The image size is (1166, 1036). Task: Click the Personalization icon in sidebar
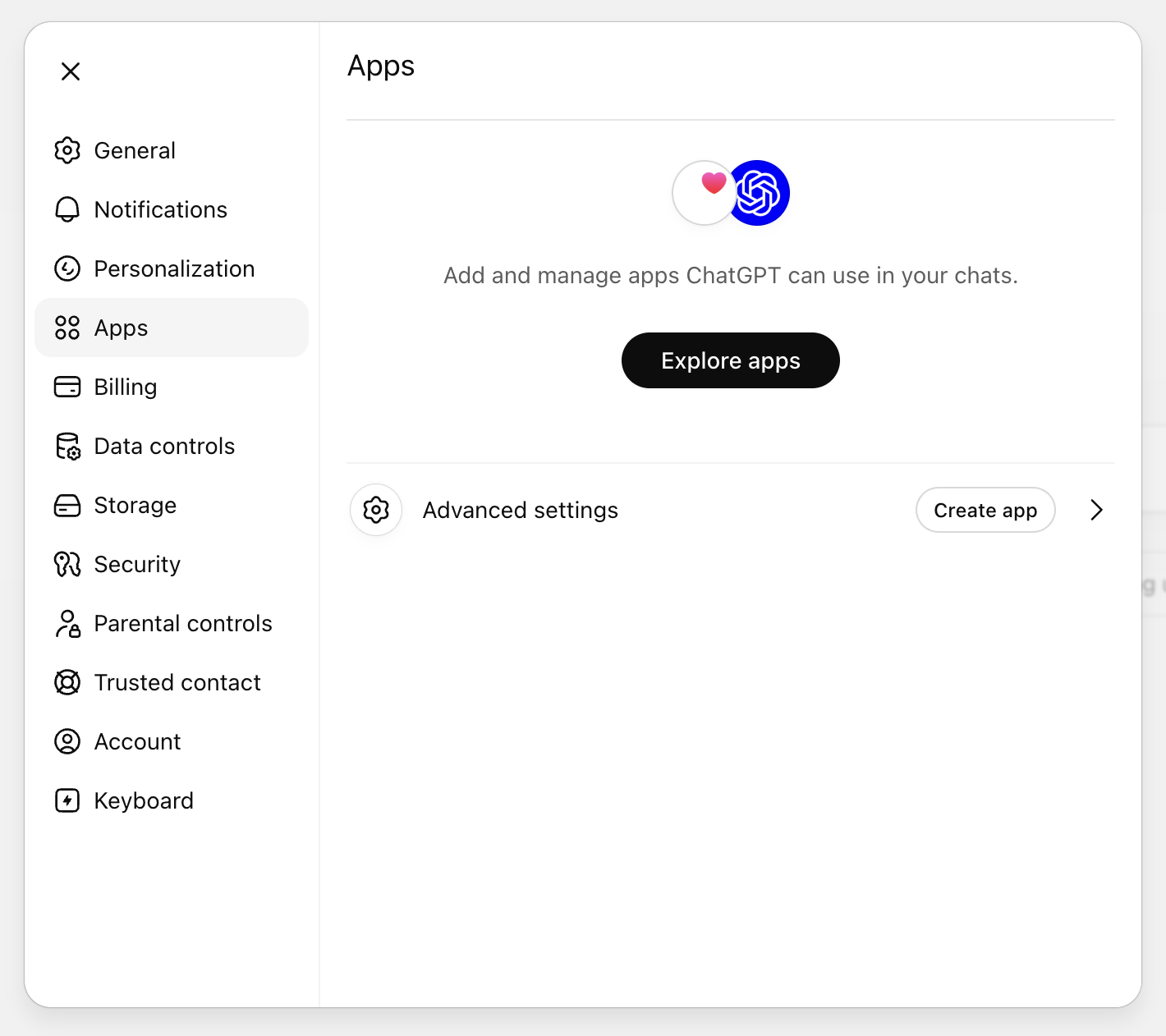click(67, 268)
